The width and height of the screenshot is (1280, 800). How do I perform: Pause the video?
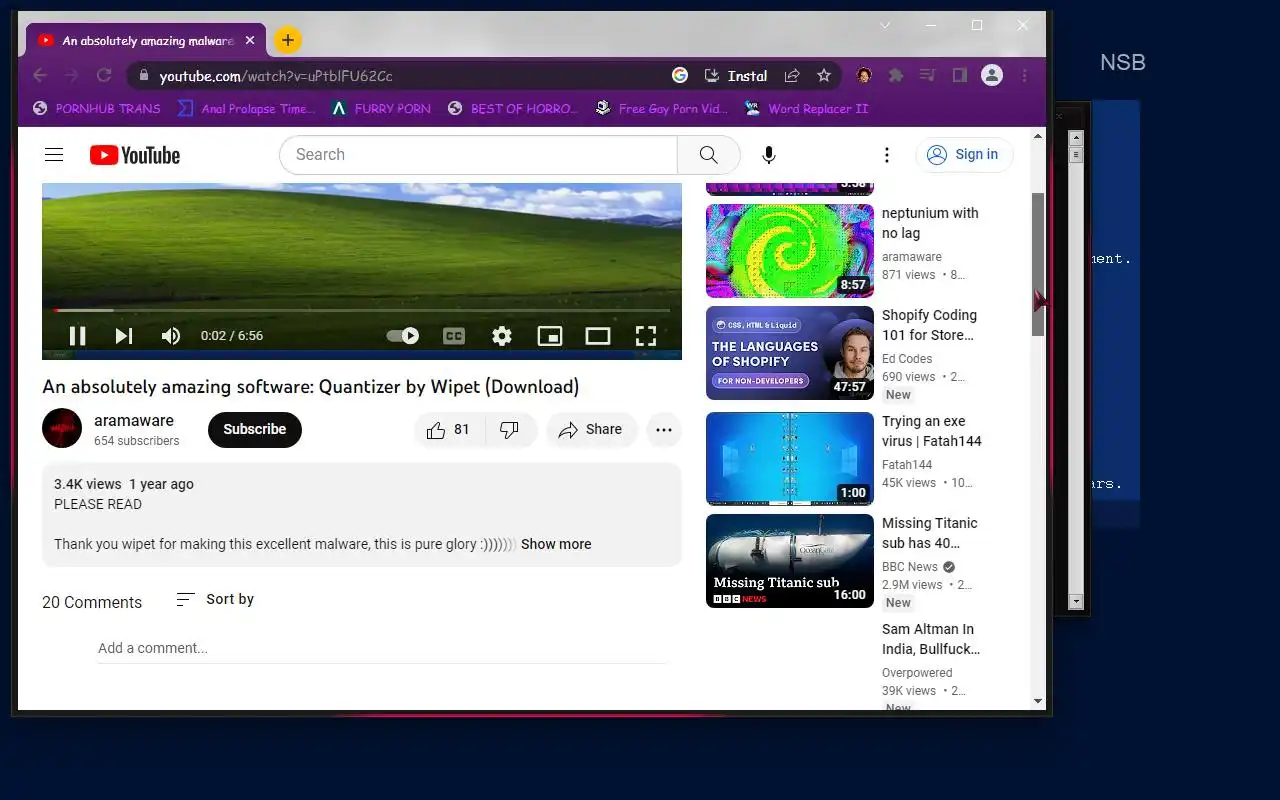point(77,336)
